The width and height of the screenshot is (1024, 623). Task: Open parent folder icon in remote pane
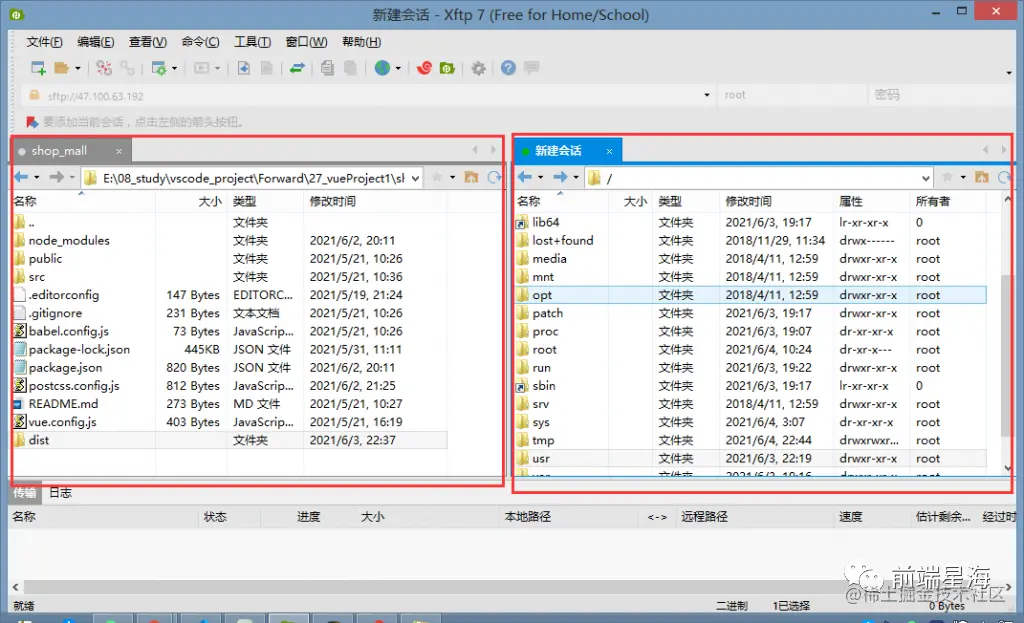coord(982,177)
